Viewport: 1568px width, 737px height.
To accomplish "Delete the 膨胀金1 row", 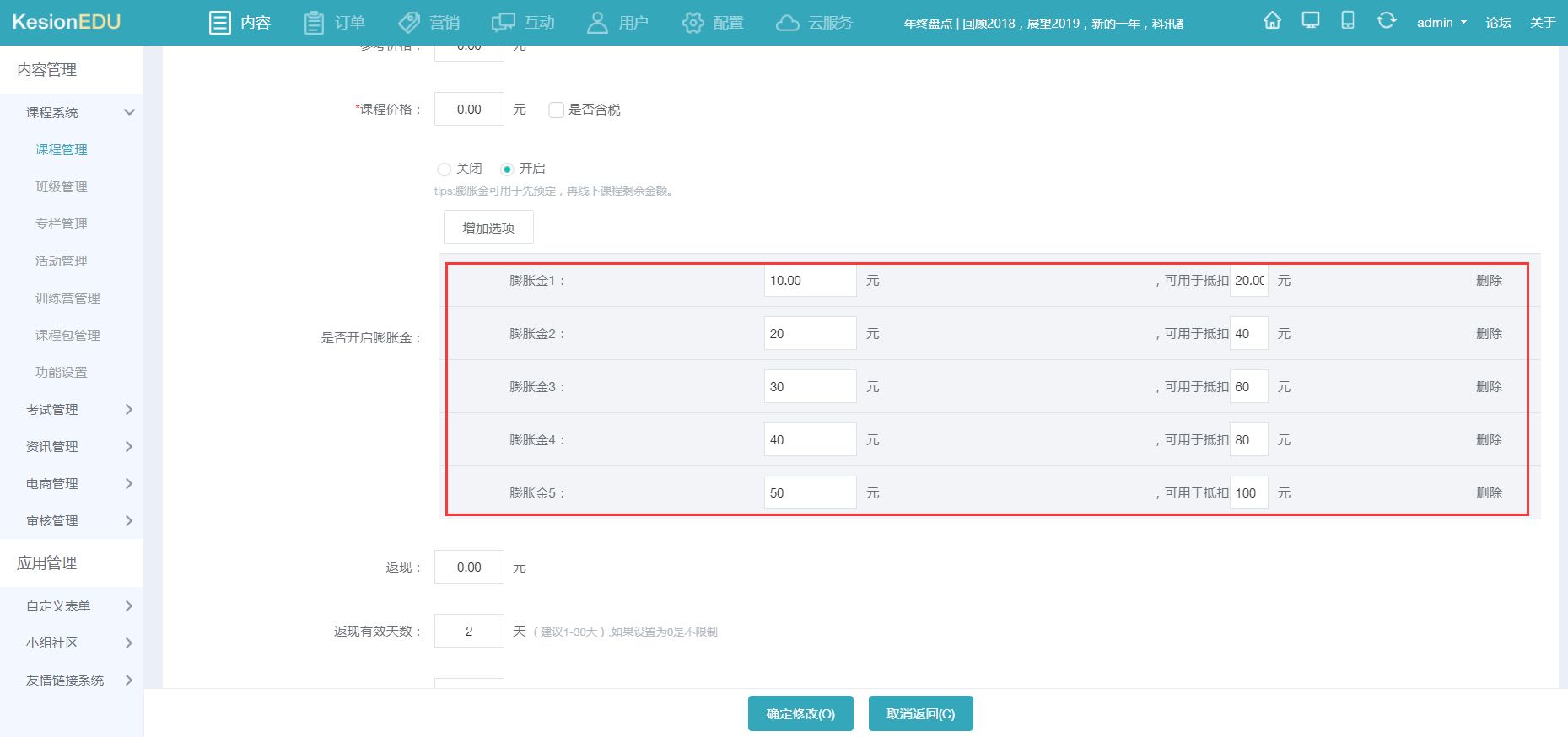I will pyautogui.click(x=1489, y=281).
